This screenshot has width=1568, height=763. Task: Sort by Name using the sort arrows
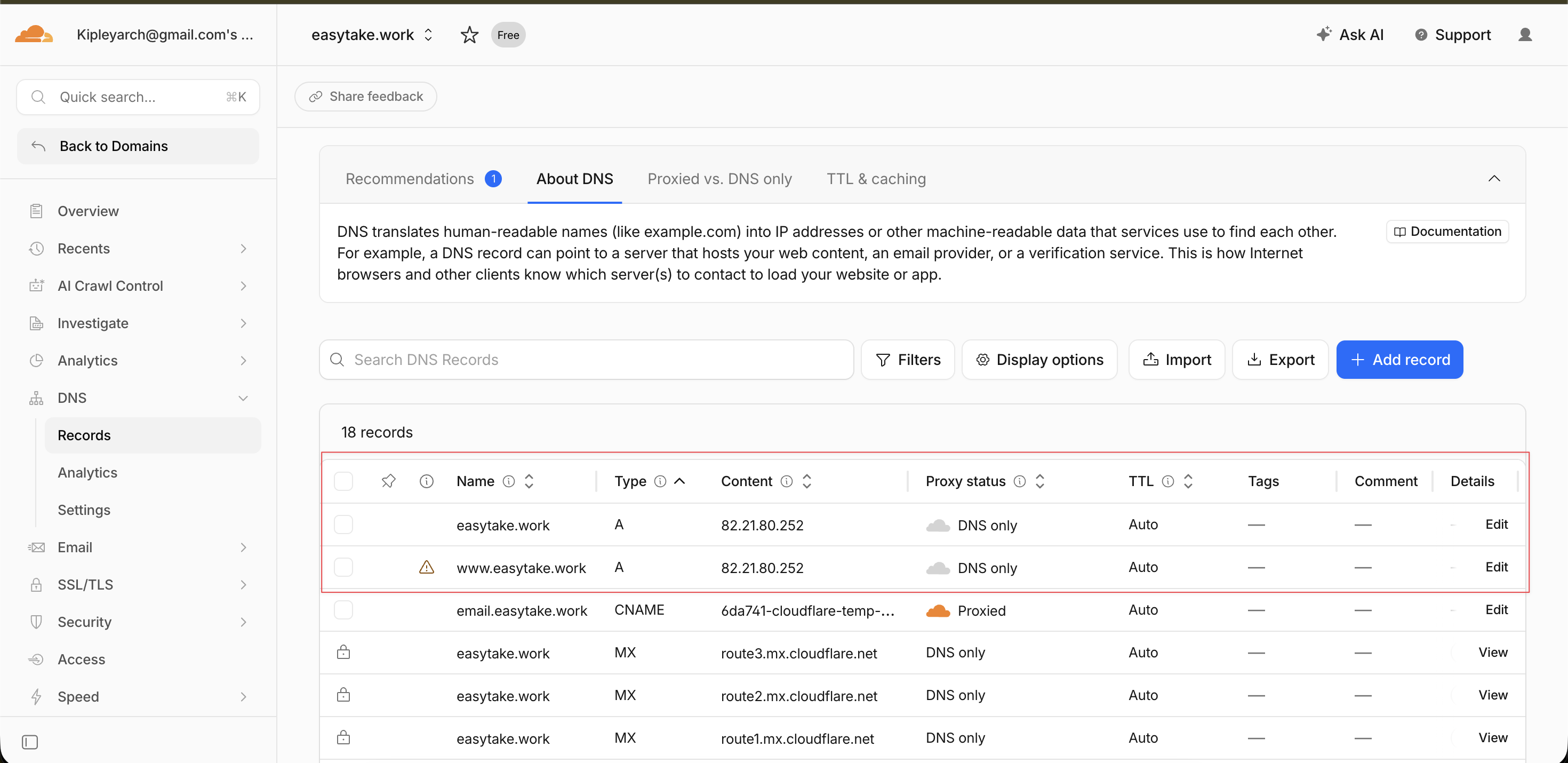pos(529,481)
